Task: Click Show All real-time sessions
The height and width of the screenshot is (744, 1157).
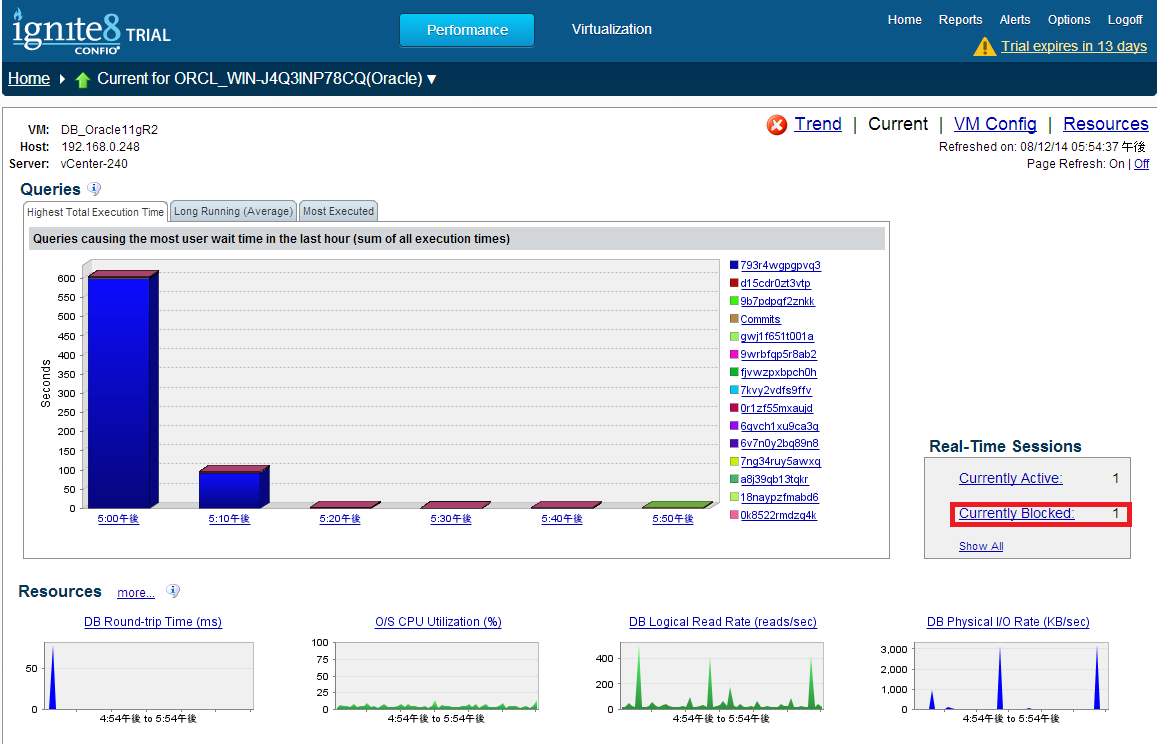Action: [981, 546]
